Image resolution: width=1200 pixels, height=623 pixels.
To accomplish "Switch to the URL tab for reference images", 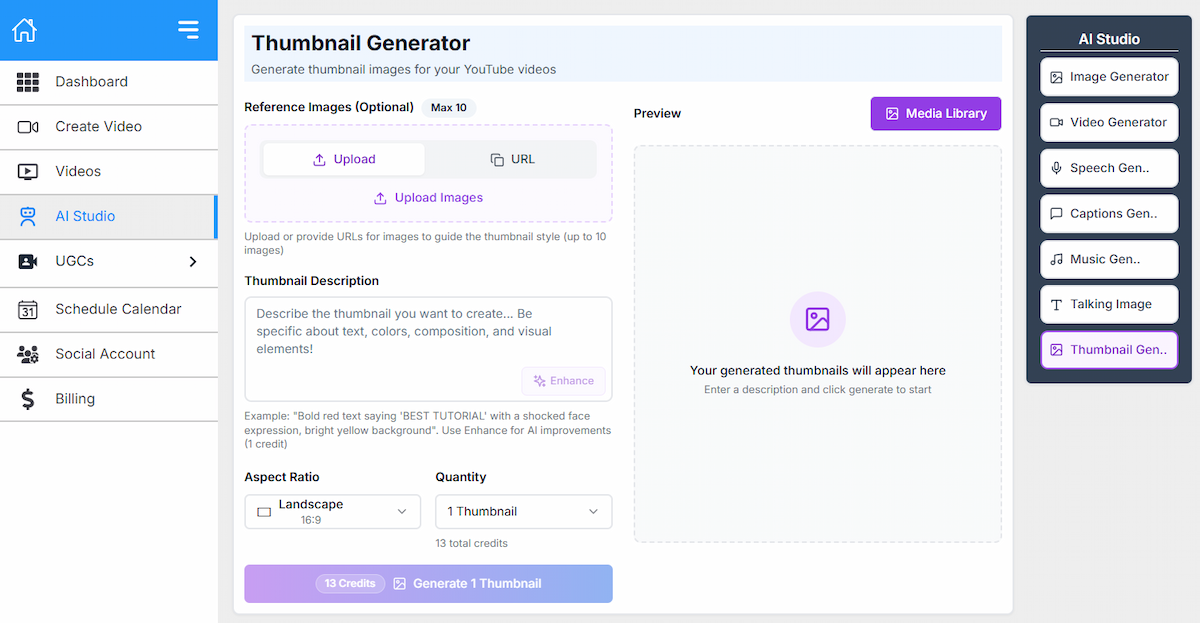I will (512, 159).
